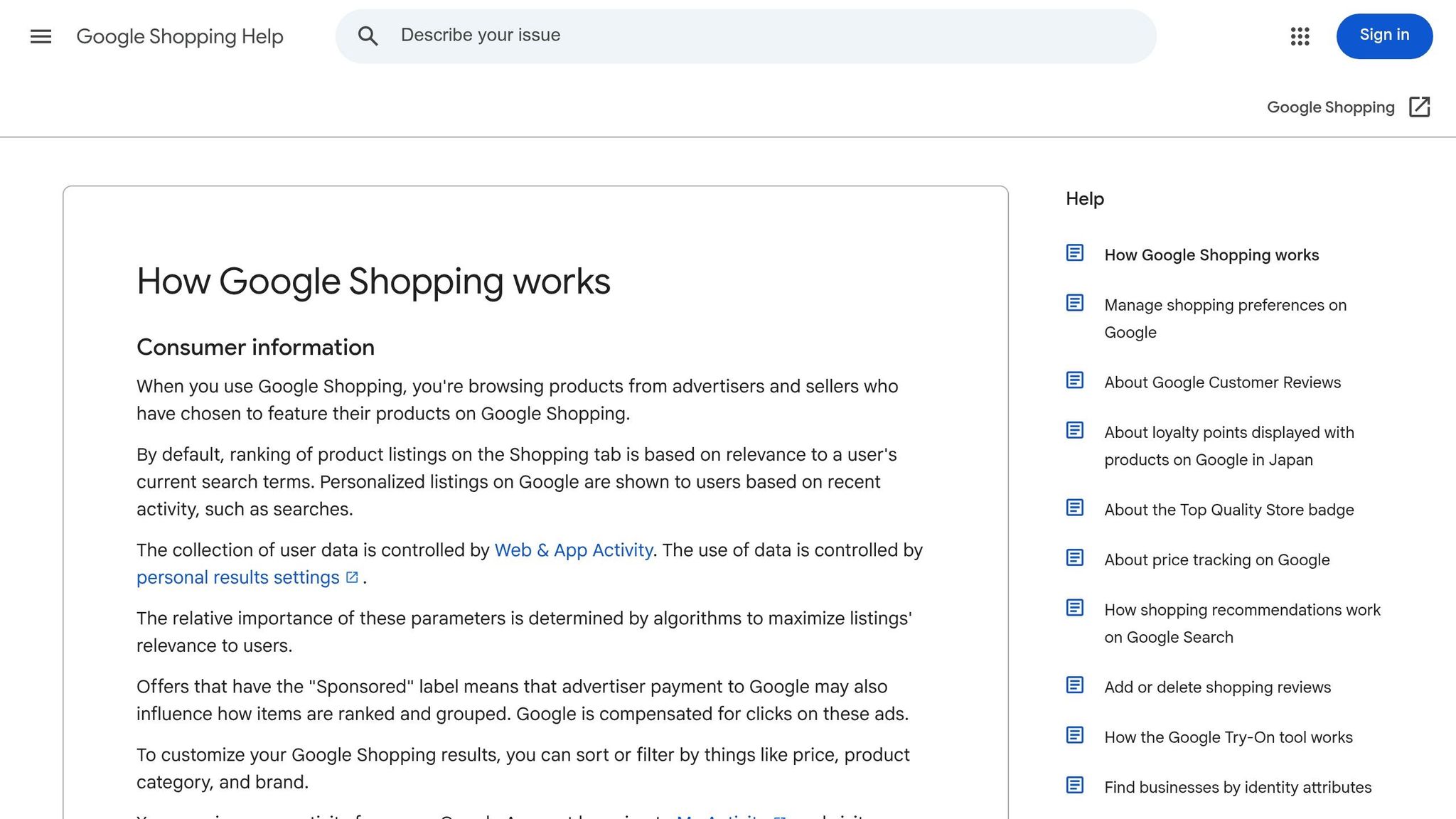Click the external-link icon beside Google Shopping
This screenshot has height=819, width=1456.
coord(1420,107)
